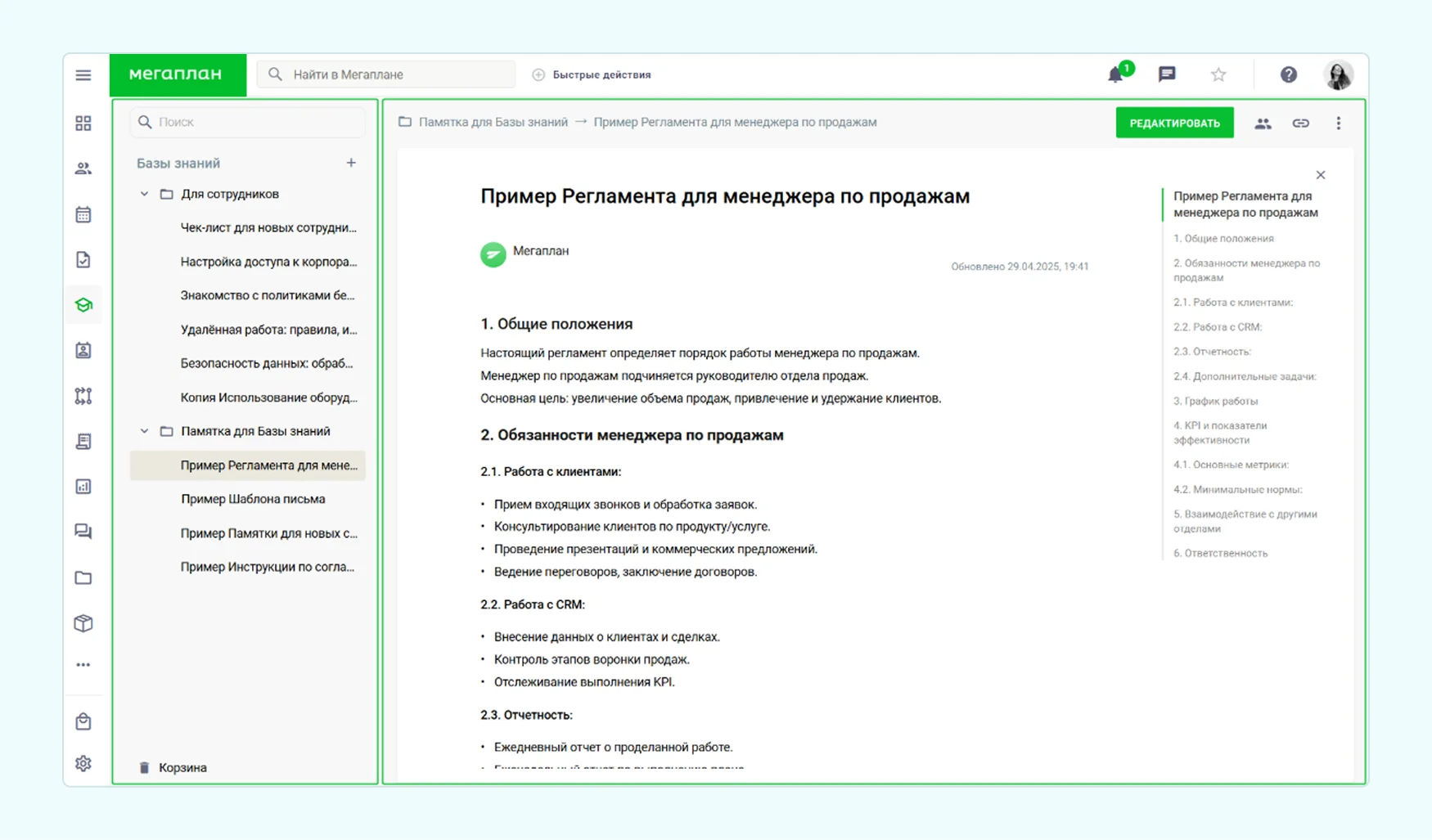Image resolution: width=1432 pixels, height=840 pixels.
Task: Open favorites star icon in header
Action: (1218, 74)
